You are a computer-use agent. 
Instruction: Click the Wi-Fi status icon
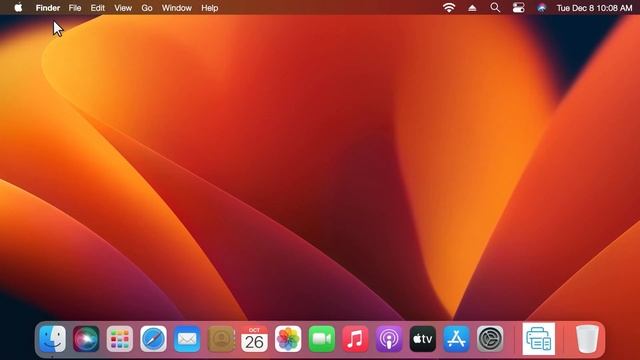click(x=449, y=8)
